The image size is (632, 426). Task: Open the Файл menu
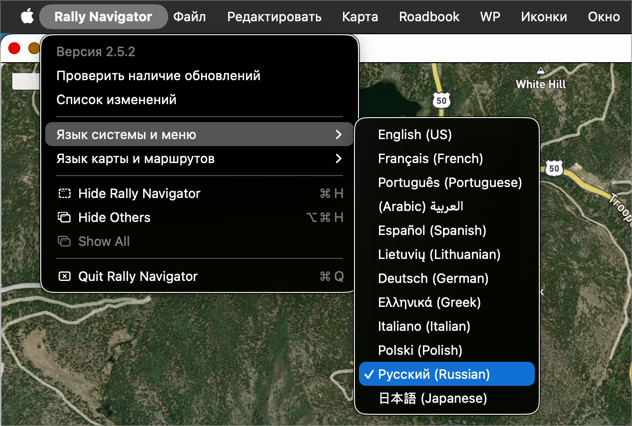point(189,17)
